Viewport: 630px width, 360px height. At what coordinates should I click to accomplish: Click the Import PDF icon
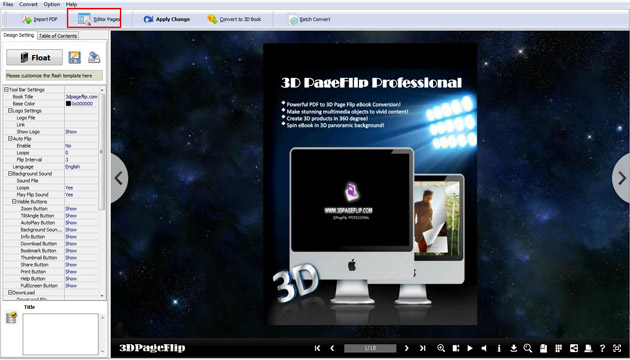27,19
